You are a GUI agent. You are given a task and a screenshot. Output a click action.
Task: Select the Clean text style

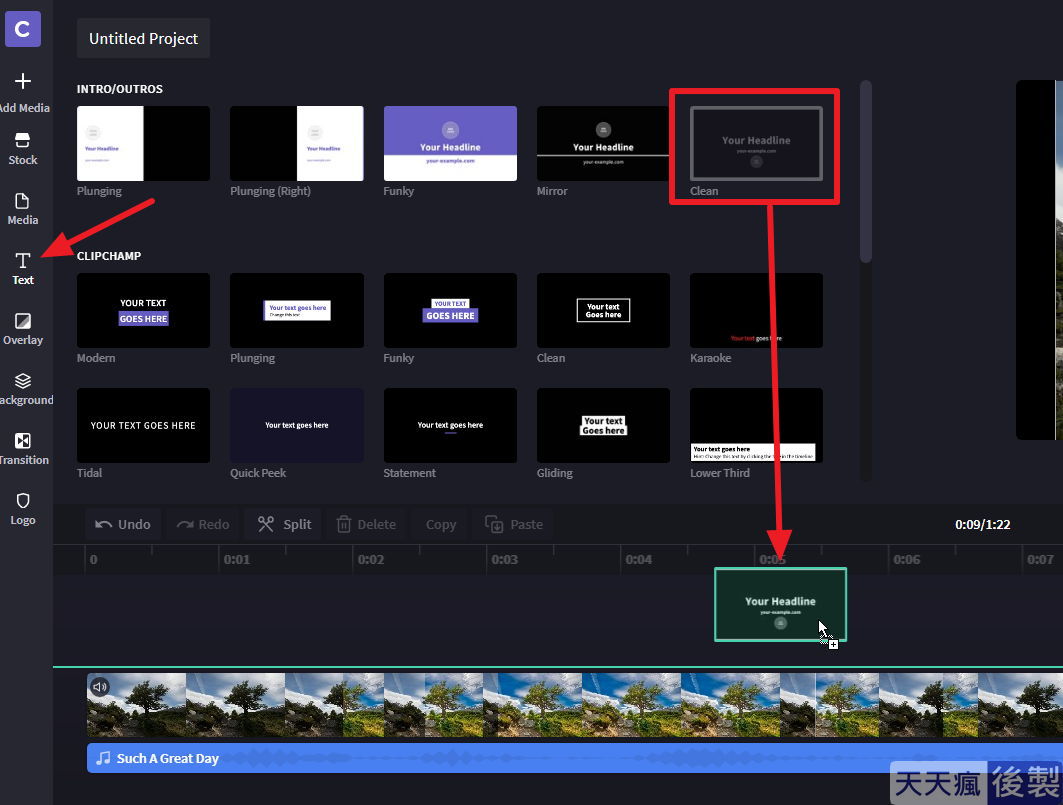603,311
